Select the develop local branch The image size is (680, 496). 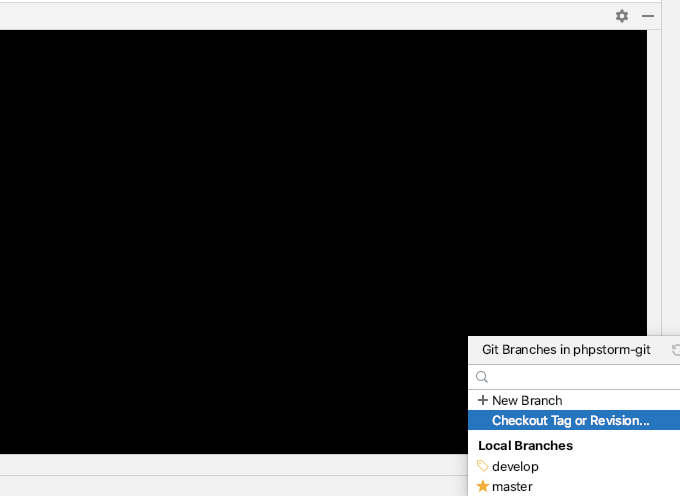pyautogui.click(x=574, y=467)
